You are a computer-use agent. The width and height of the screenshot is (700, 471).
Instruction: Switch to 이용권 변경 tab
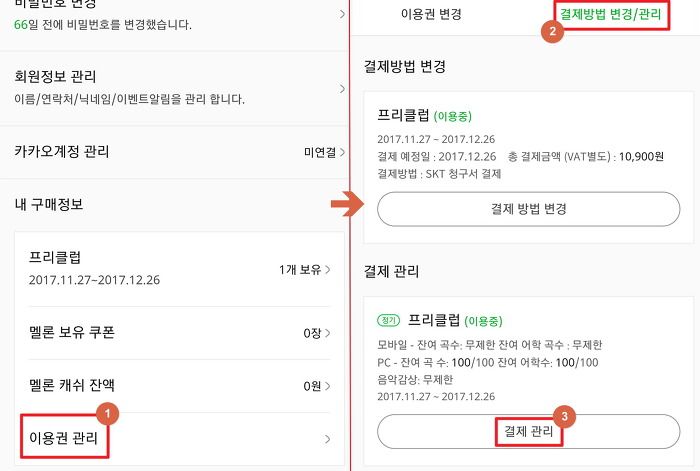coord(431,14)
